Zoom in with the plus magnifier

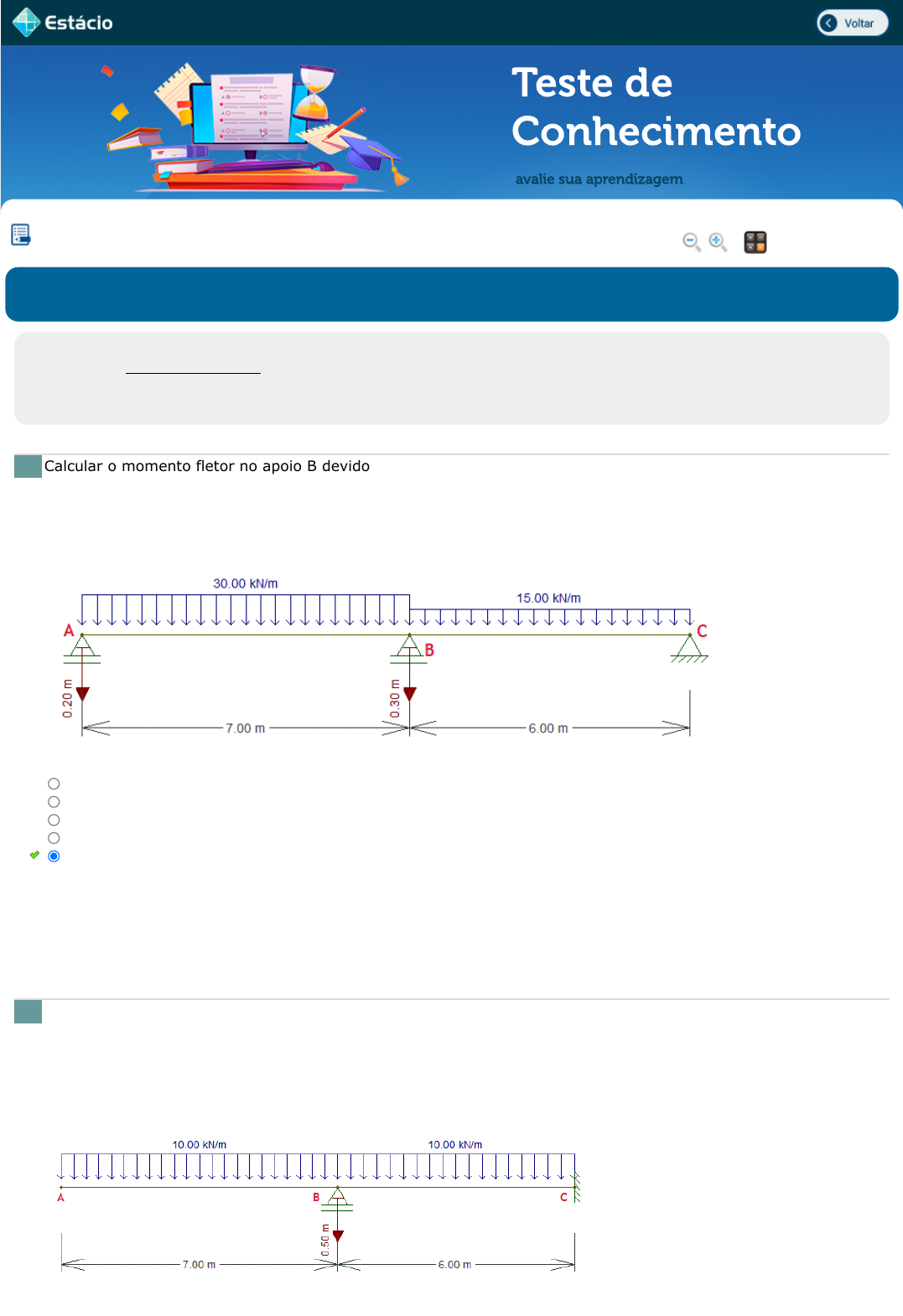(x=718, y=242)
